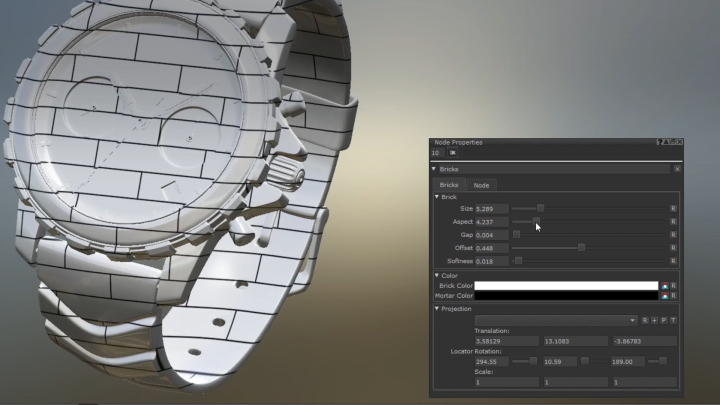Open color picker icon next to Mortar Color
The width and height of the screenshot is (720, 405).
[x=665, y=296]
